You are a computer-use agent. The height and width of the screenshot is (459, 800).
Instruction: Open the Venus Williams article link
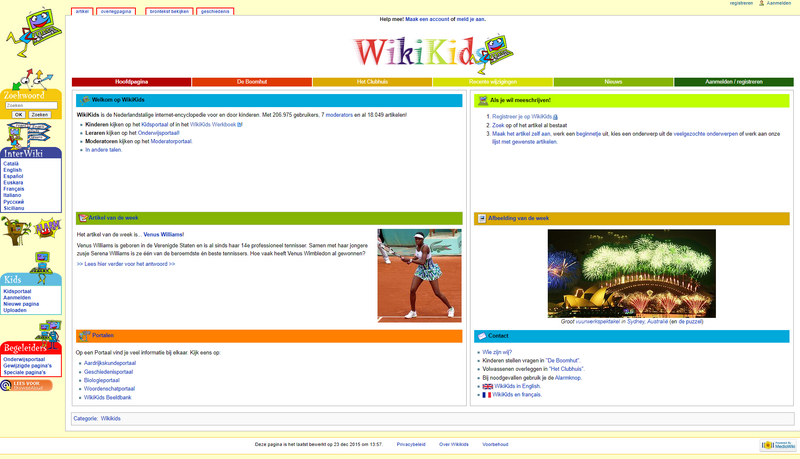[x=163, y=235]
